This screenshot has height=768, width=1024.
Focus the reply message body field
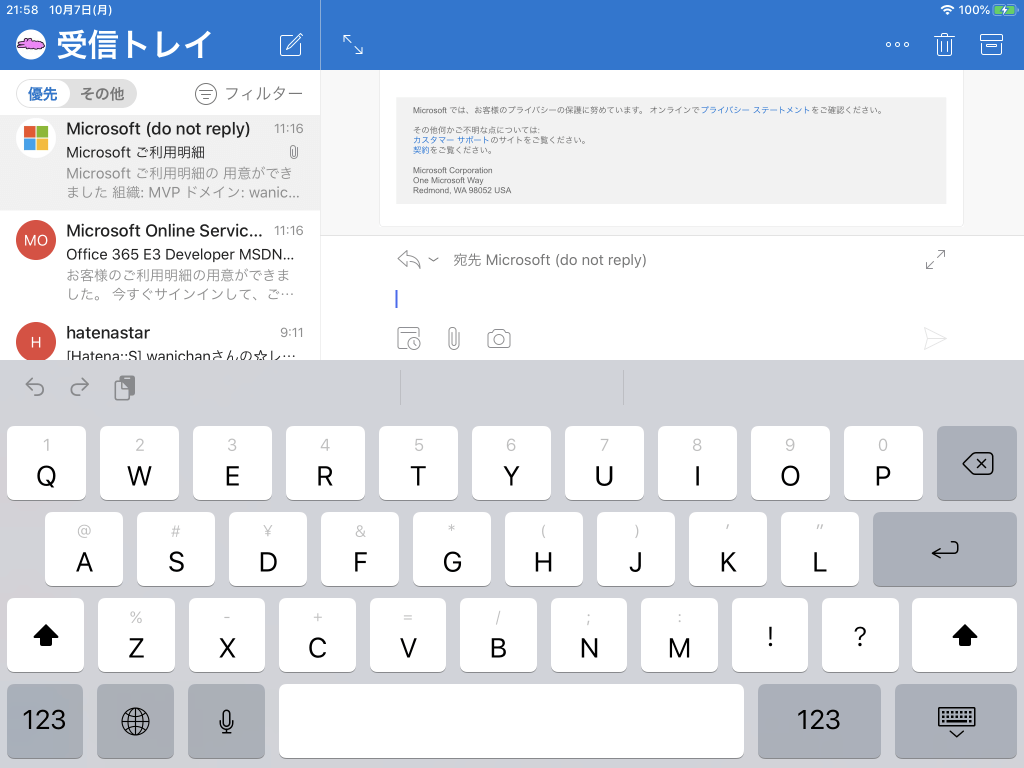pos(671,298)
